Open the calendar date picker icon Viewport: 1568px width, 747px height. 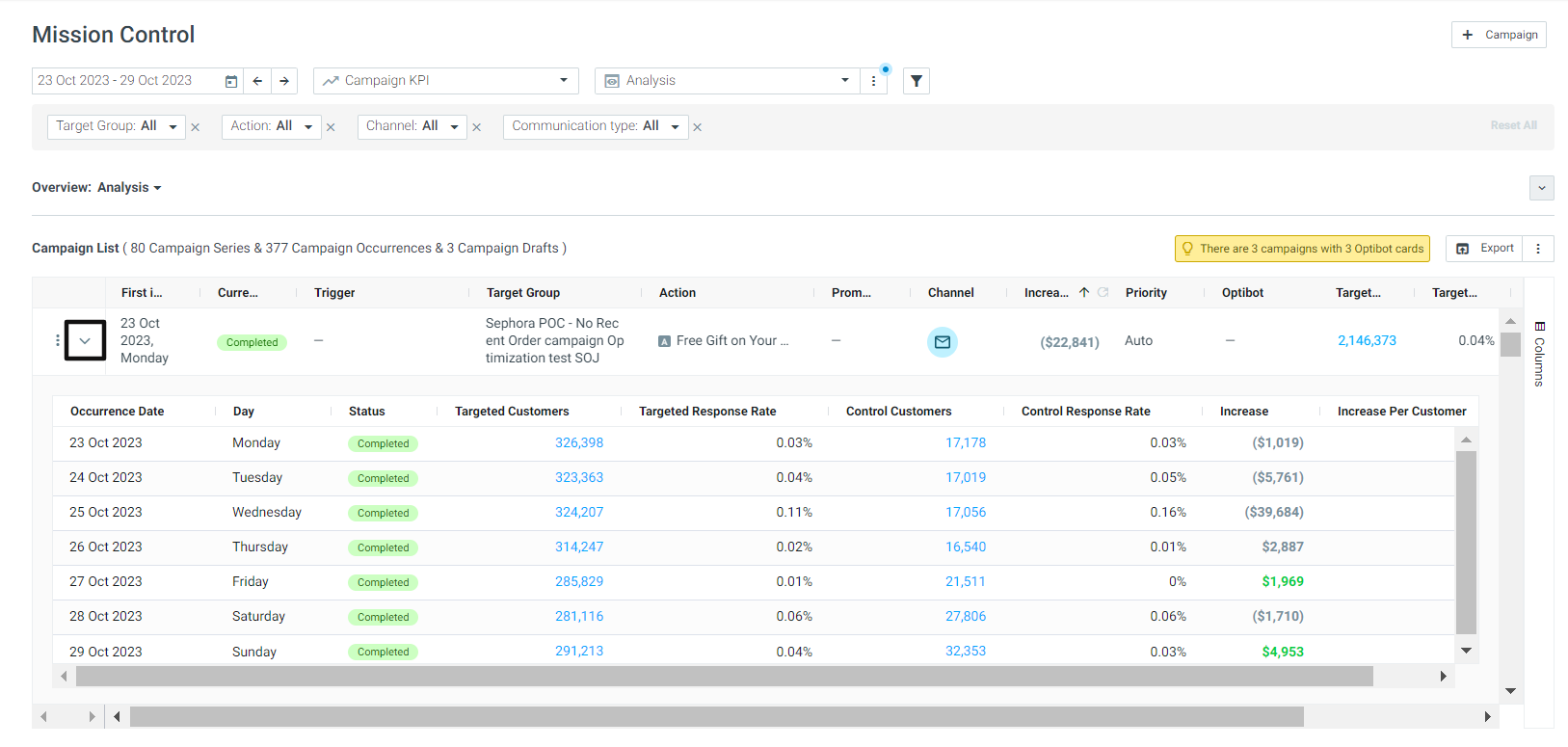[231, 81]
